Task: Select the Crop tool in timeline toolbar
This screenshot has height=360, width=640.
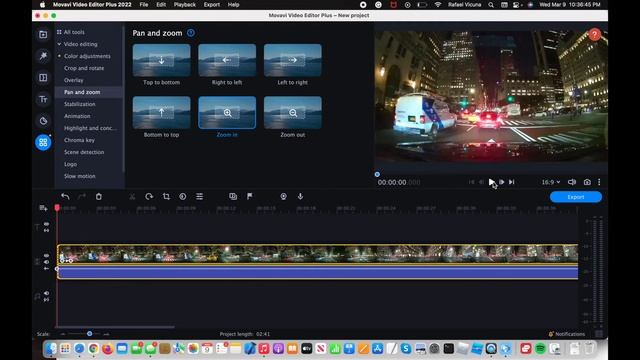Action: (166, 196)
